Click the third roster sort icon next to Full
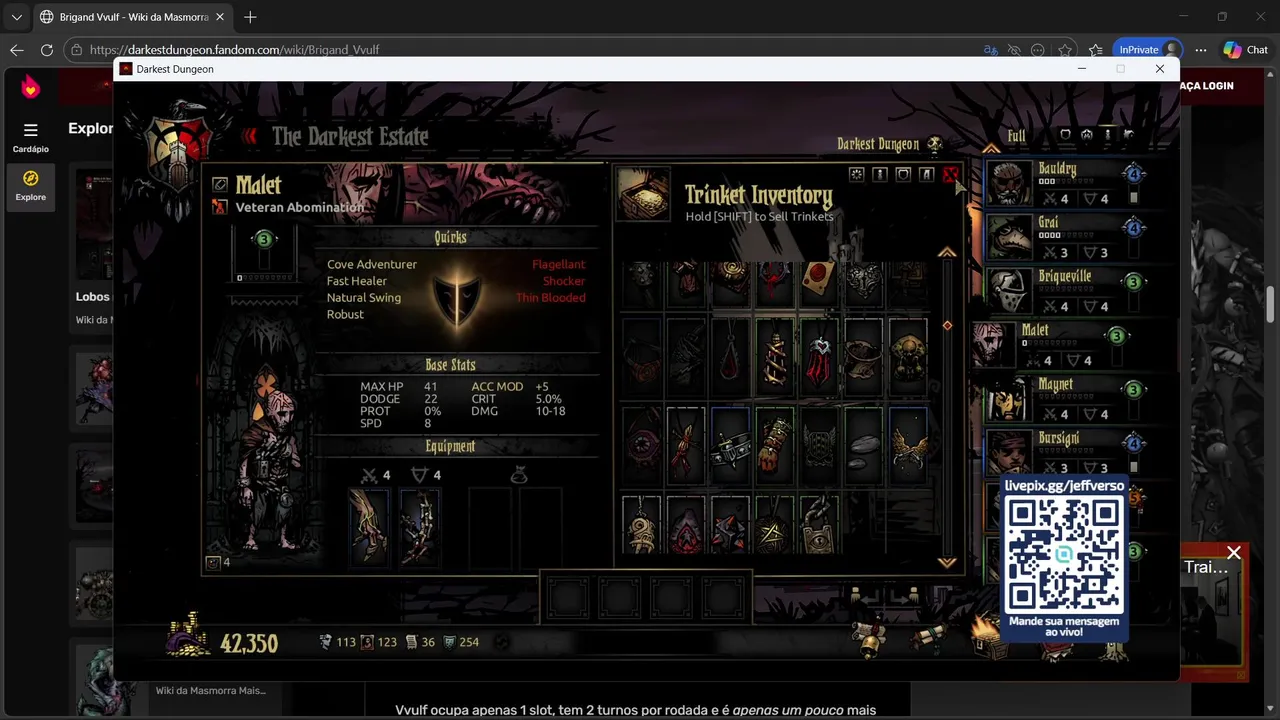Viewport: 1280px width, 720px height. pyautogui.click(x=1108, y=135)
